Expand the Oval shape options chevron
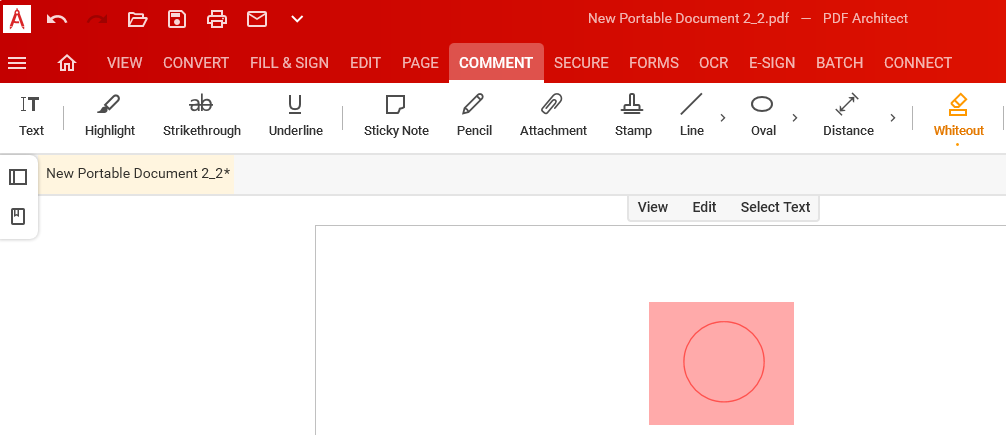1006x435 pixels. pyautogui.click(x=795, y=117)
